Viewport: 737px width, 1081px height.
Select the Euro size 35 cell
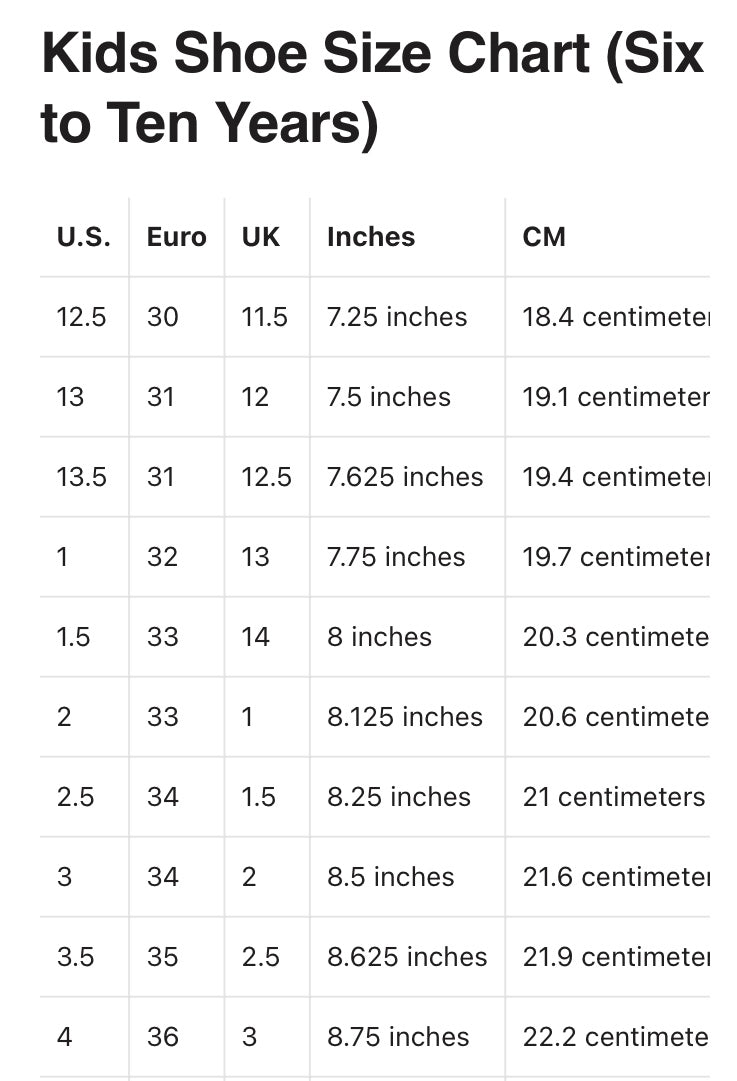click(x=163, y=957)
